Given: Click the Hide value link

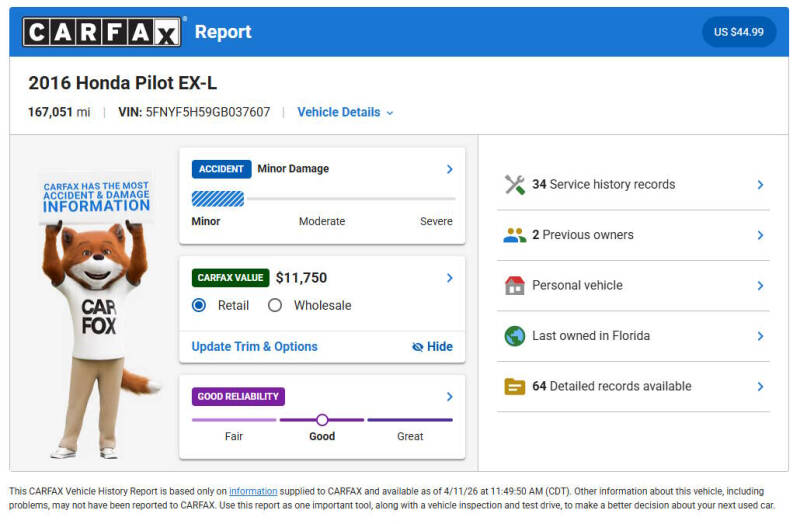Looking at the screenshot, I should 432,347.
